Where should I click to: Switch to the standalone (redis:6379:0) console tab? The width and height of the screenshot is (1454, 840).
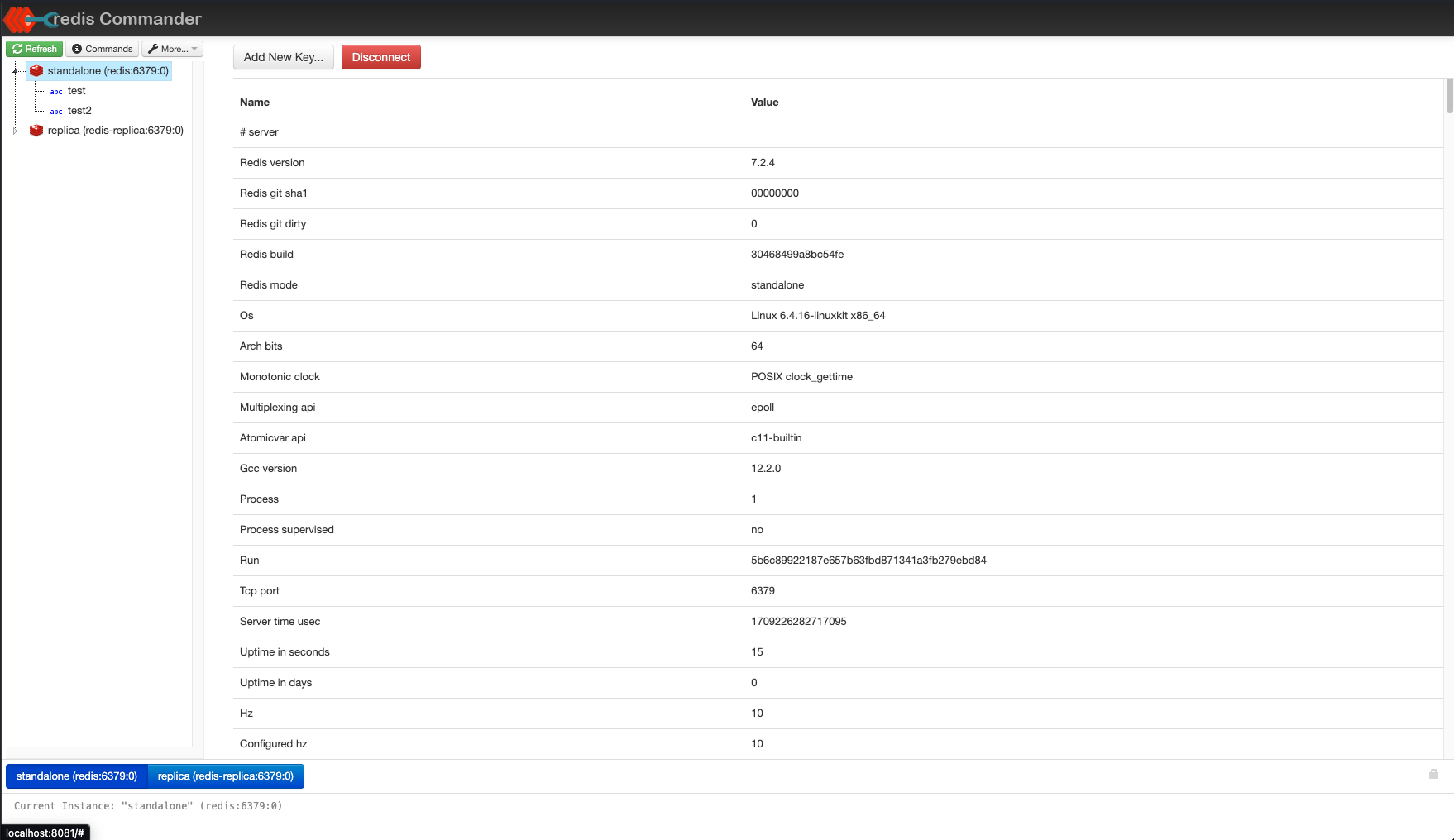77,776
